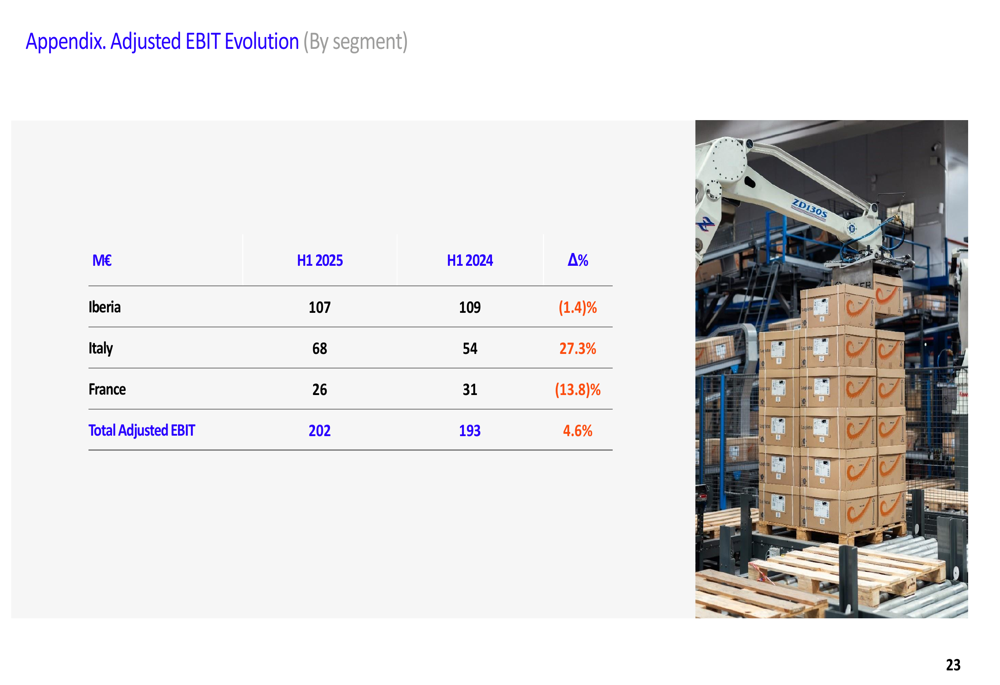Image resolution: width=1000 pixels, height=685 pixels.
Task: Click the page number 23
Action: click(x=953, y=665)
